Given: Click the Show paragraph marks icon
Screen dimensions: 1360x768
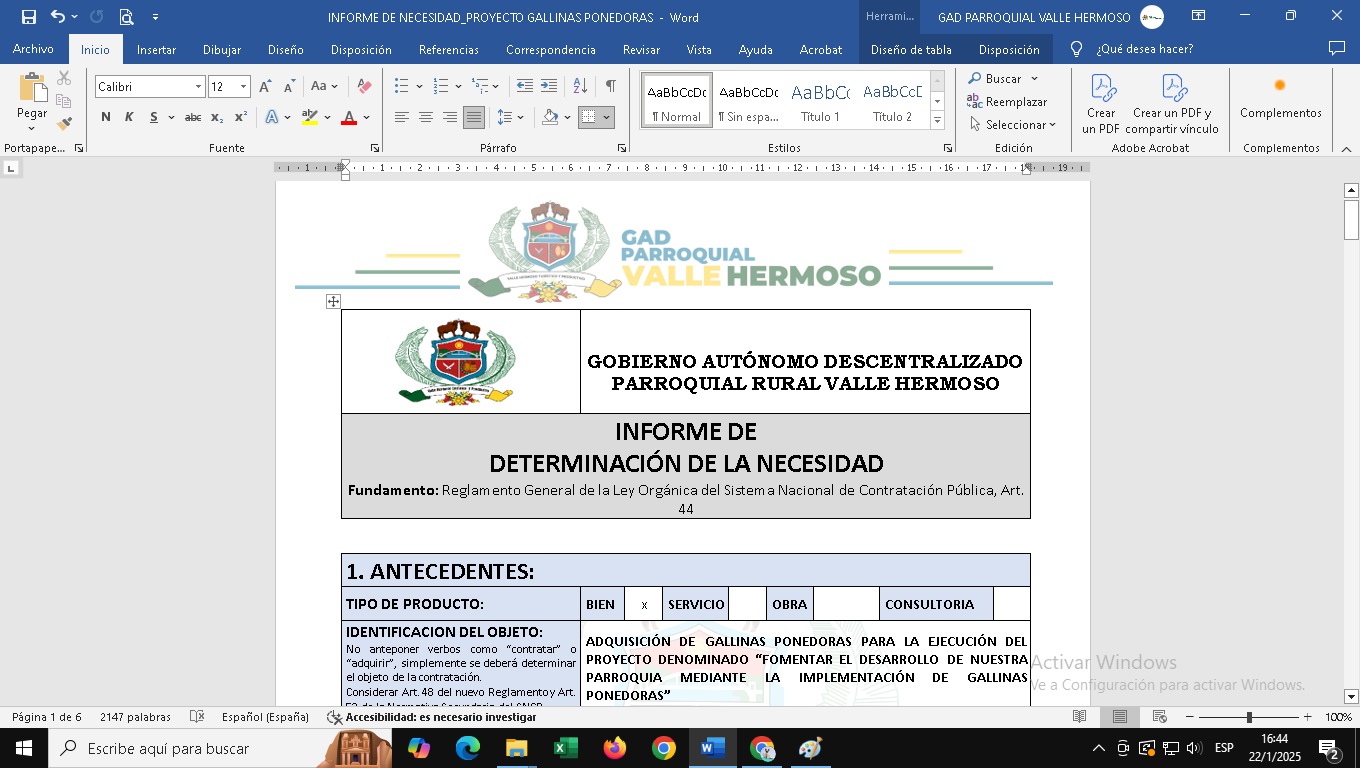Looking at the screenshot, I should (x=610, y=86).
